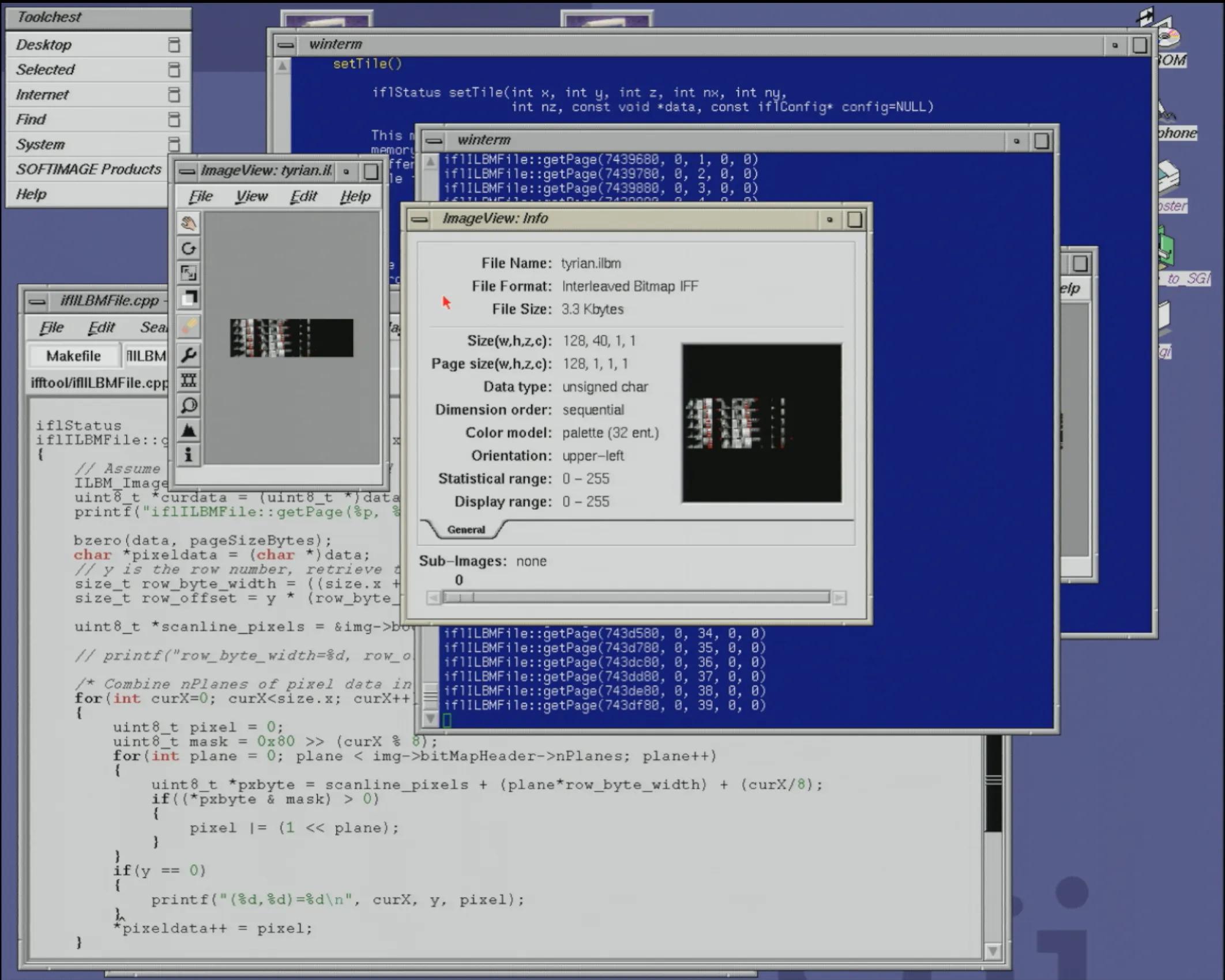
Task: Click the info 'i' tool in ImageView
Action: pyautogui.click(x=189, y=455)
